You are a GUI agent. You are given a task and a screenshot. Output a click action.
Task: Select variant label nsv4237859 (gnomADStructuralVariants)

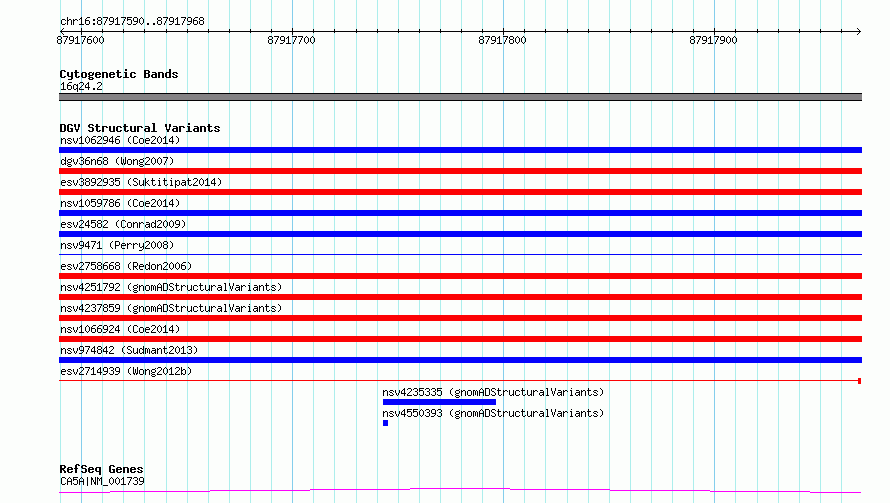[171, 308]
